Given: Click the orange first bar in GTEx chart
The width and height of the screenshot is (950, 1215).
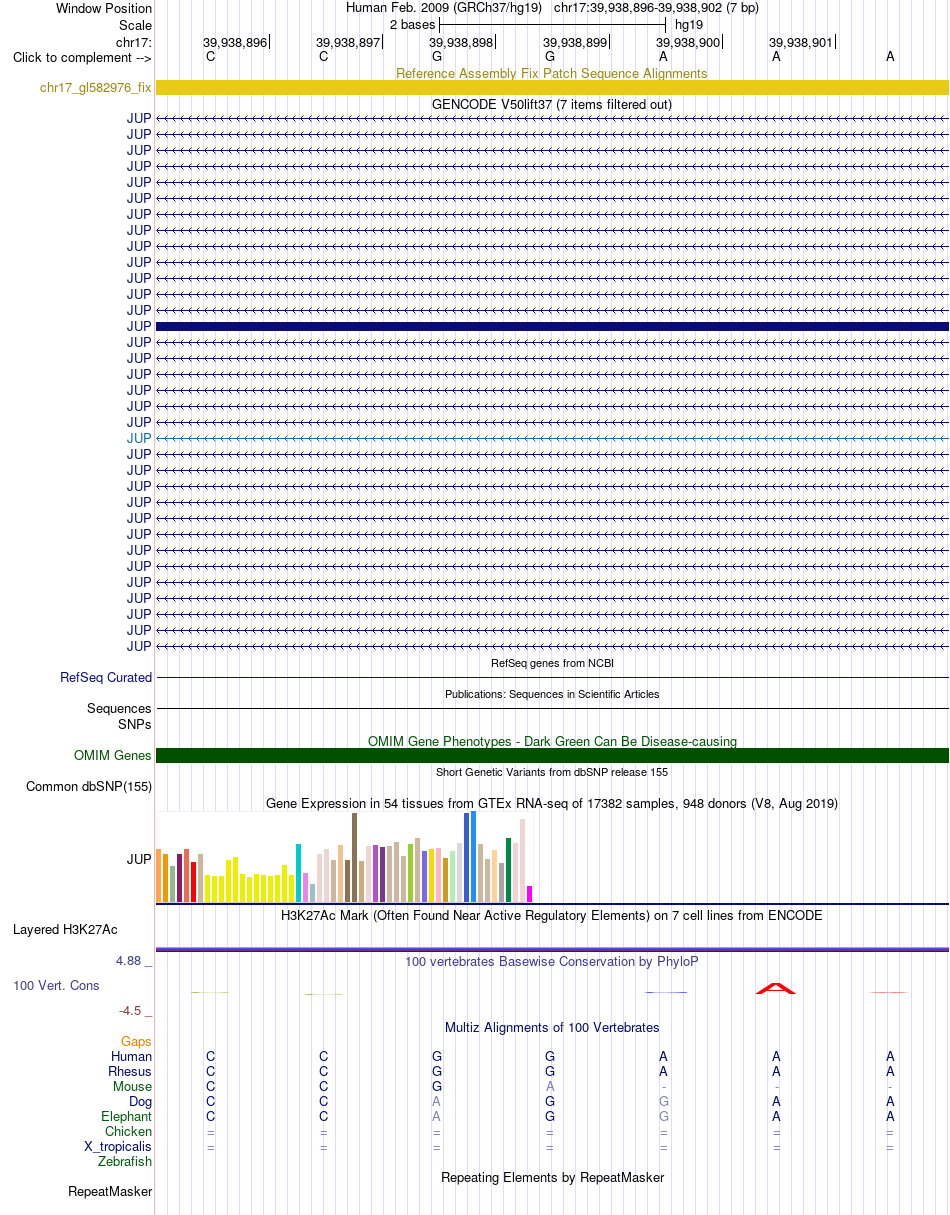Looking at the screenshot, I should point(159,876).
